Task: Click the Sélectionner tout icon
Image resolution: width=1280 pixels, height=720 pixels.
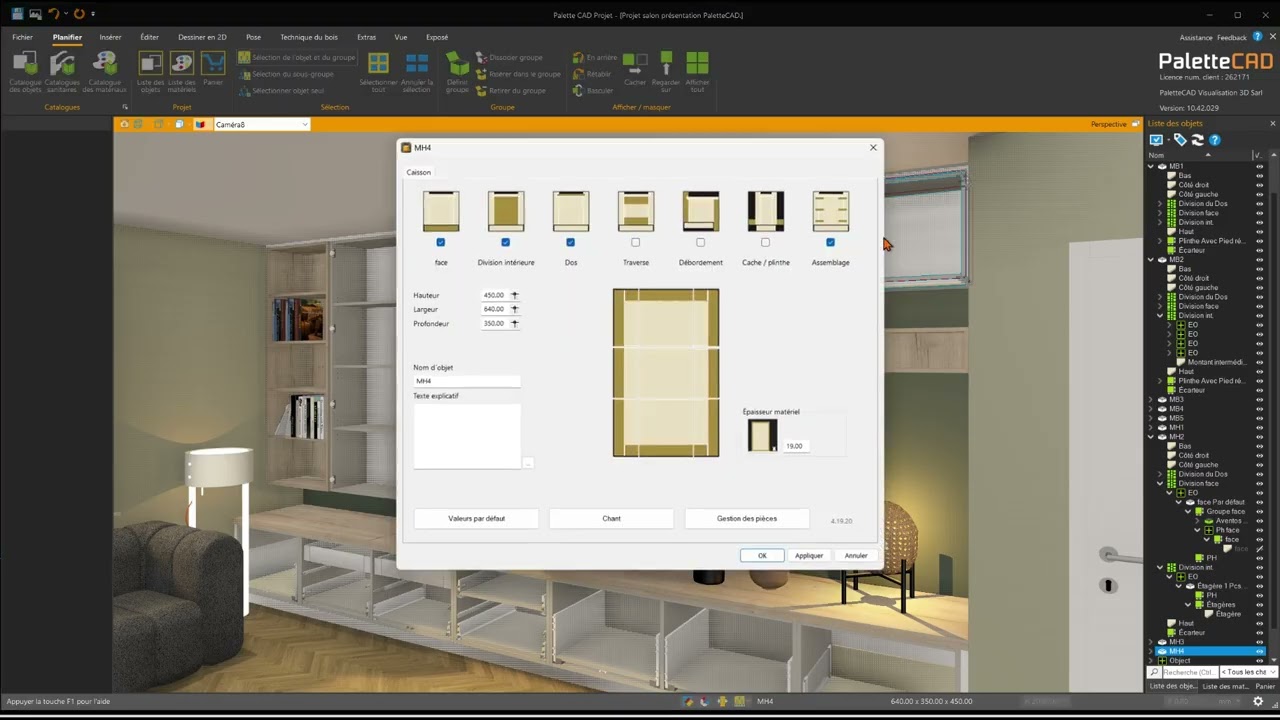Action: 378,64
